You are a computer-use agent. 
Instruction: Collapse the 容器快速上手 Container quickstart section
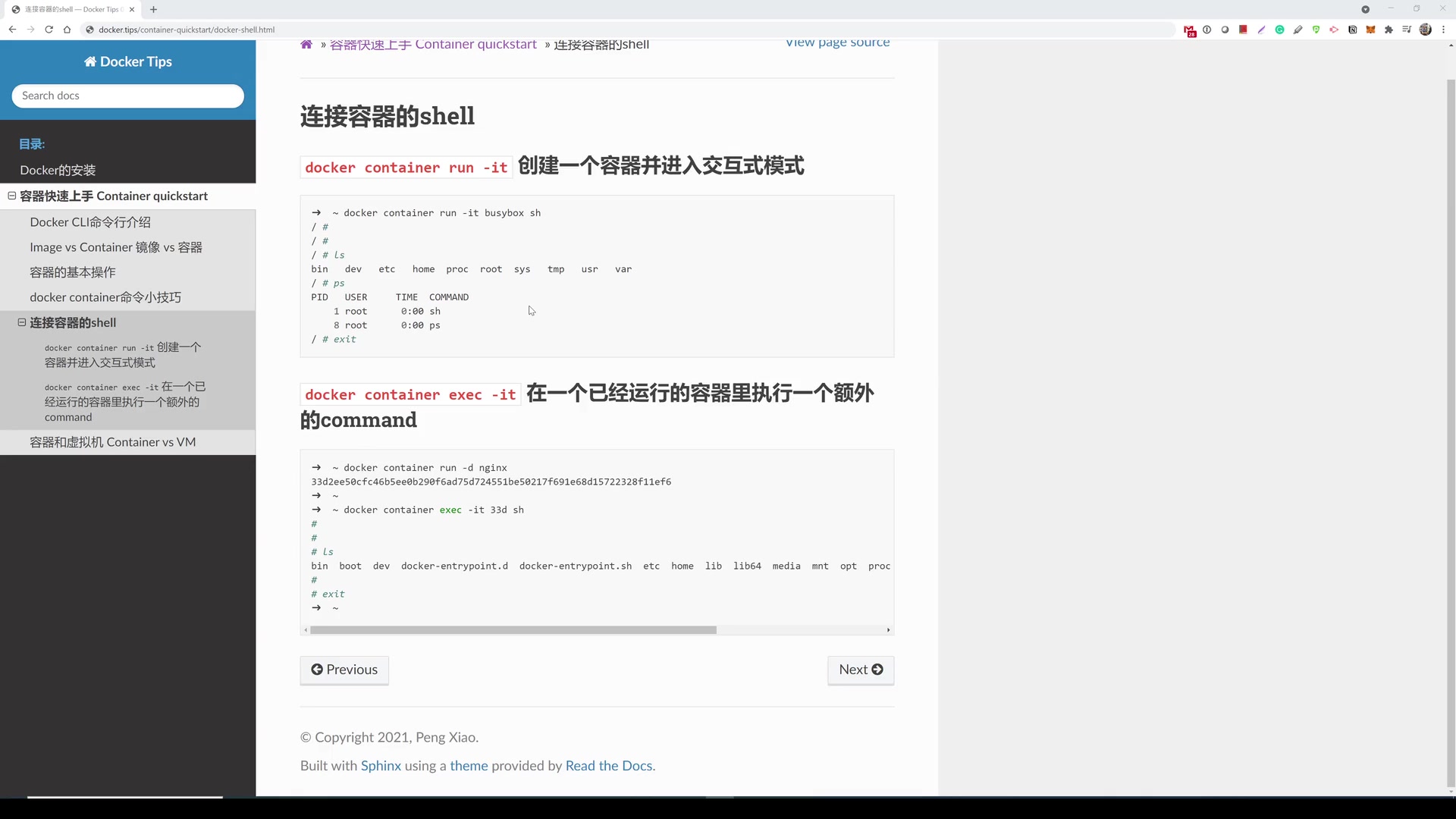pyautogui.click(x=12, y=196)
